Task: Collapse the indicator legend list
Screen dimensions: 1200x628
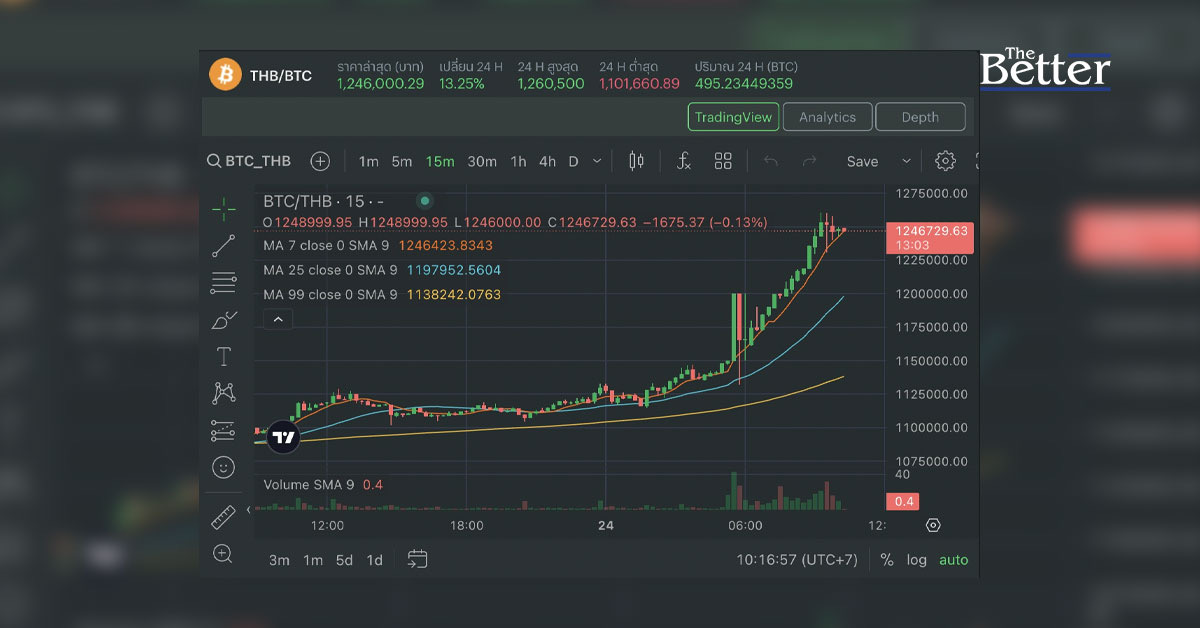Action: [278, 320]
